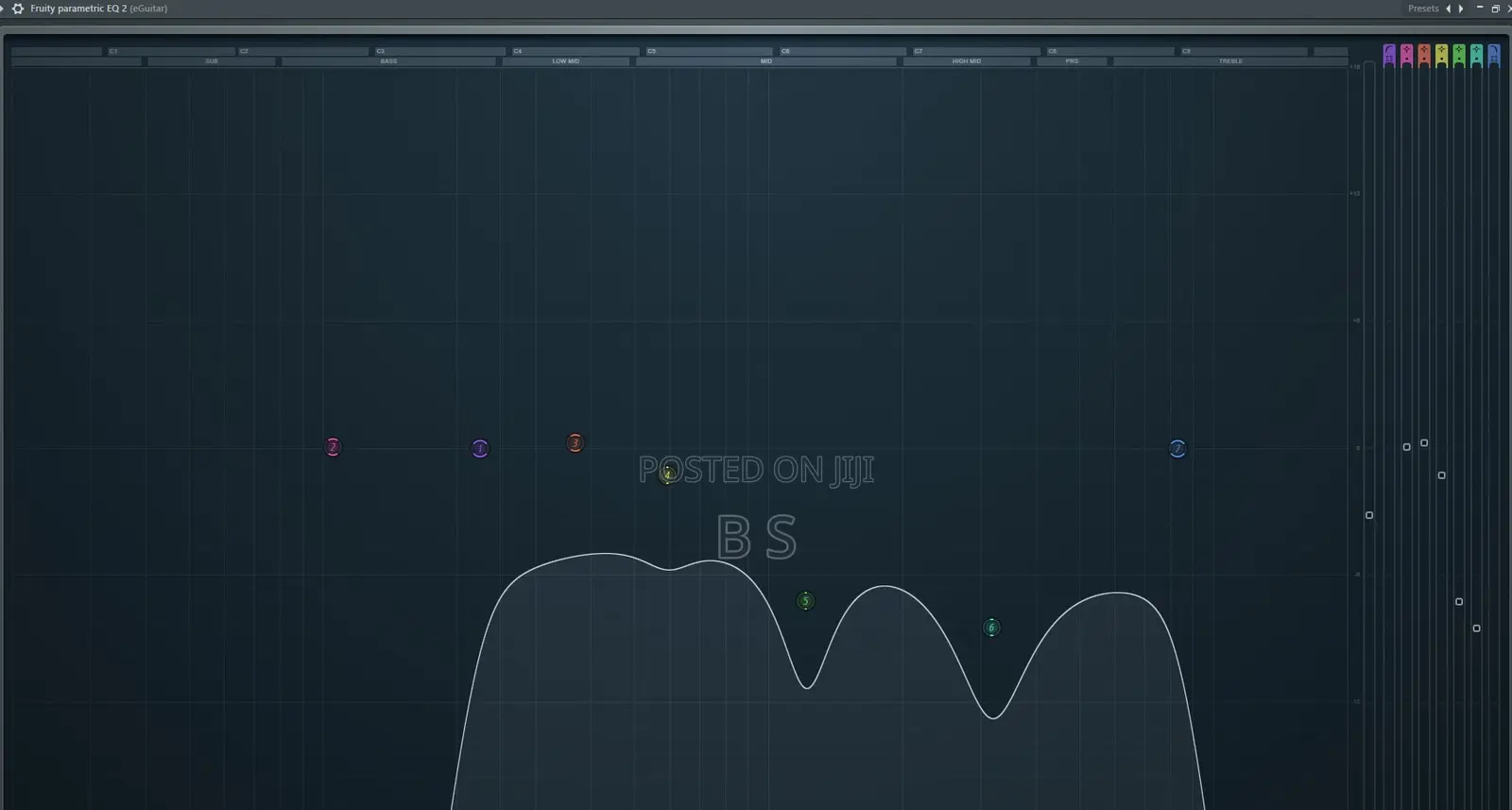Click the C5 octave marker

[651, 51]
